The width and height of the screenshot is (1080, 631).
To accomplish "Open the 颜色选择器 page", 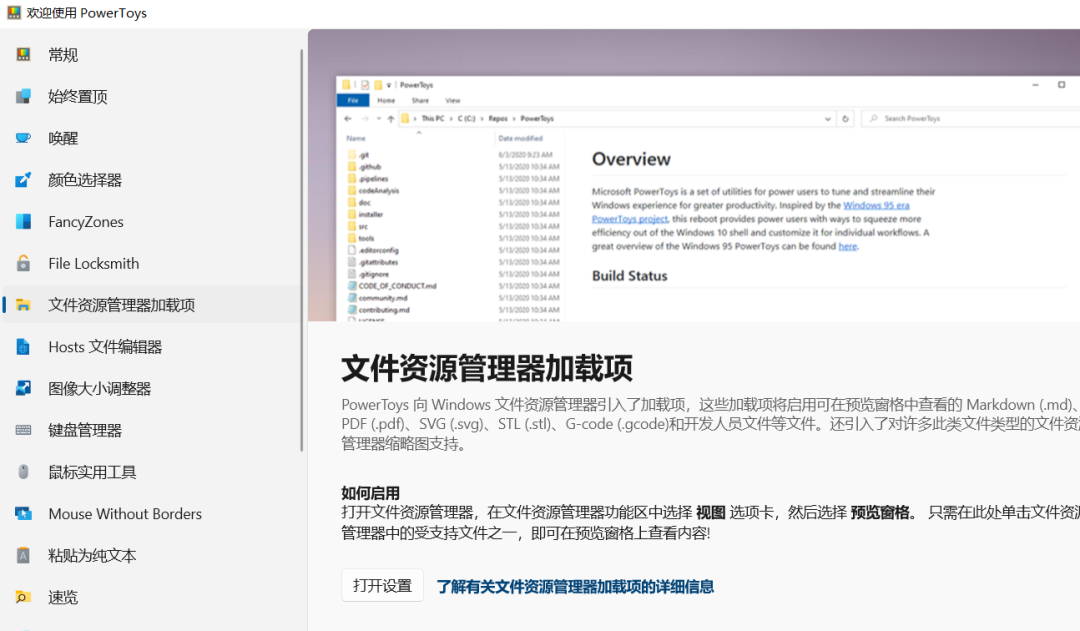I will point(151,180).
